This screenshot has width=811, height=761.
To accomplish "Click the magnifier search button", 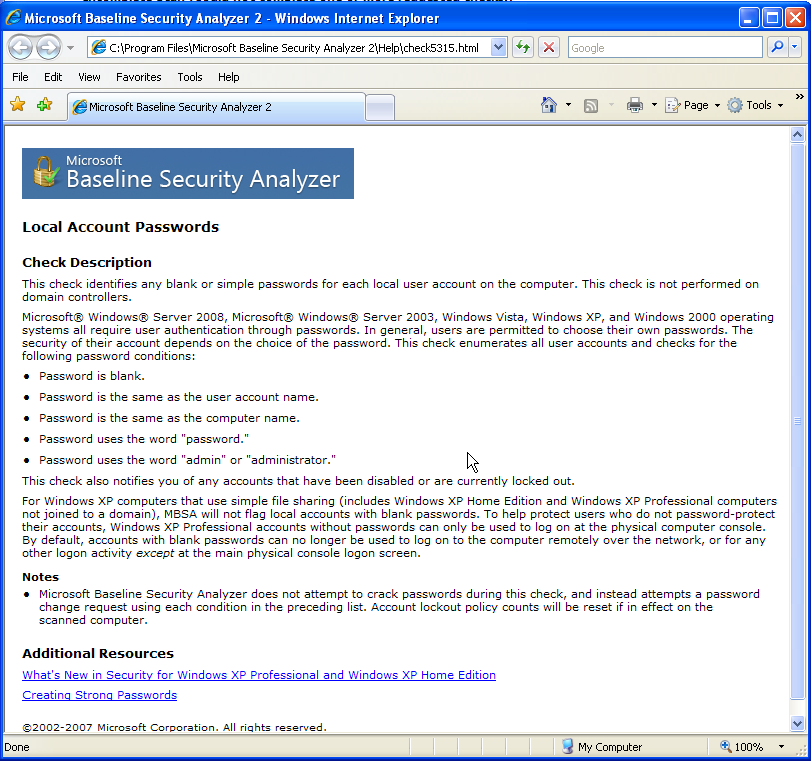I will click(x=777, y=48).
